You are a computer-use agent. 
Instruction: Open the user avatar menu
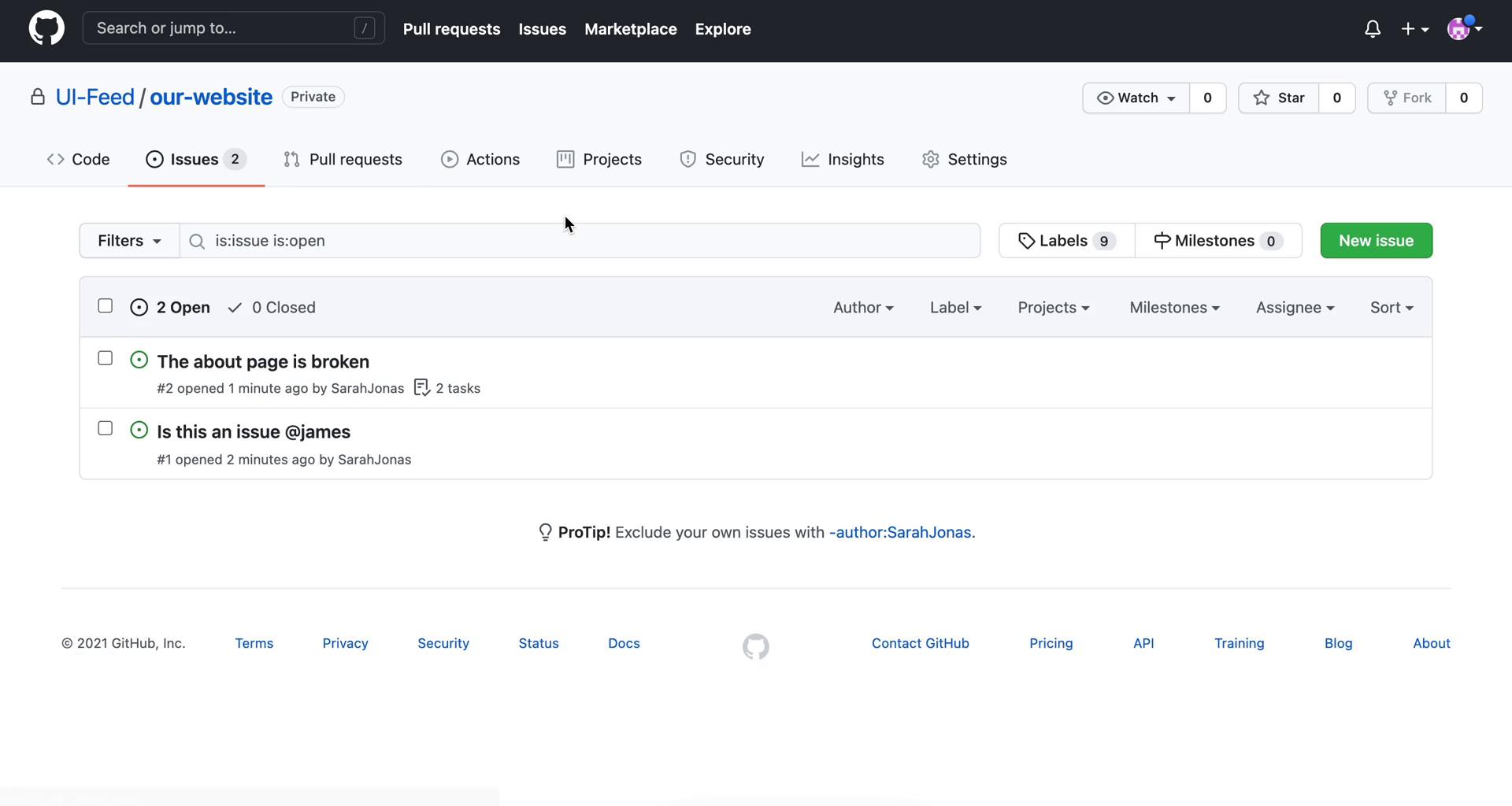pyautogui.click(x=1465, y=28)
